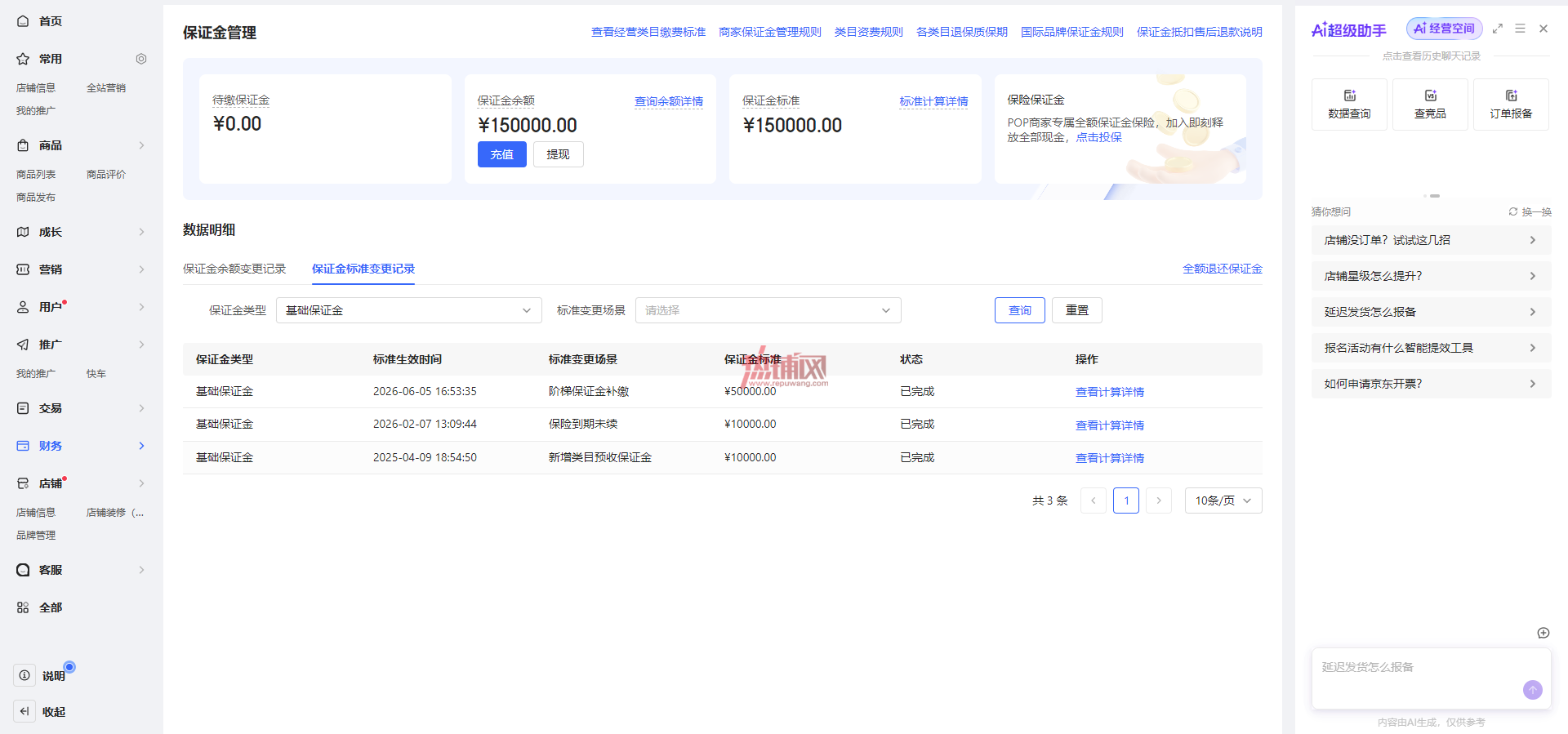The width and height of the screenshot is (1568, 734).
Task: Expand the AI assistant panel to fullscreen
Action: 1498,29
